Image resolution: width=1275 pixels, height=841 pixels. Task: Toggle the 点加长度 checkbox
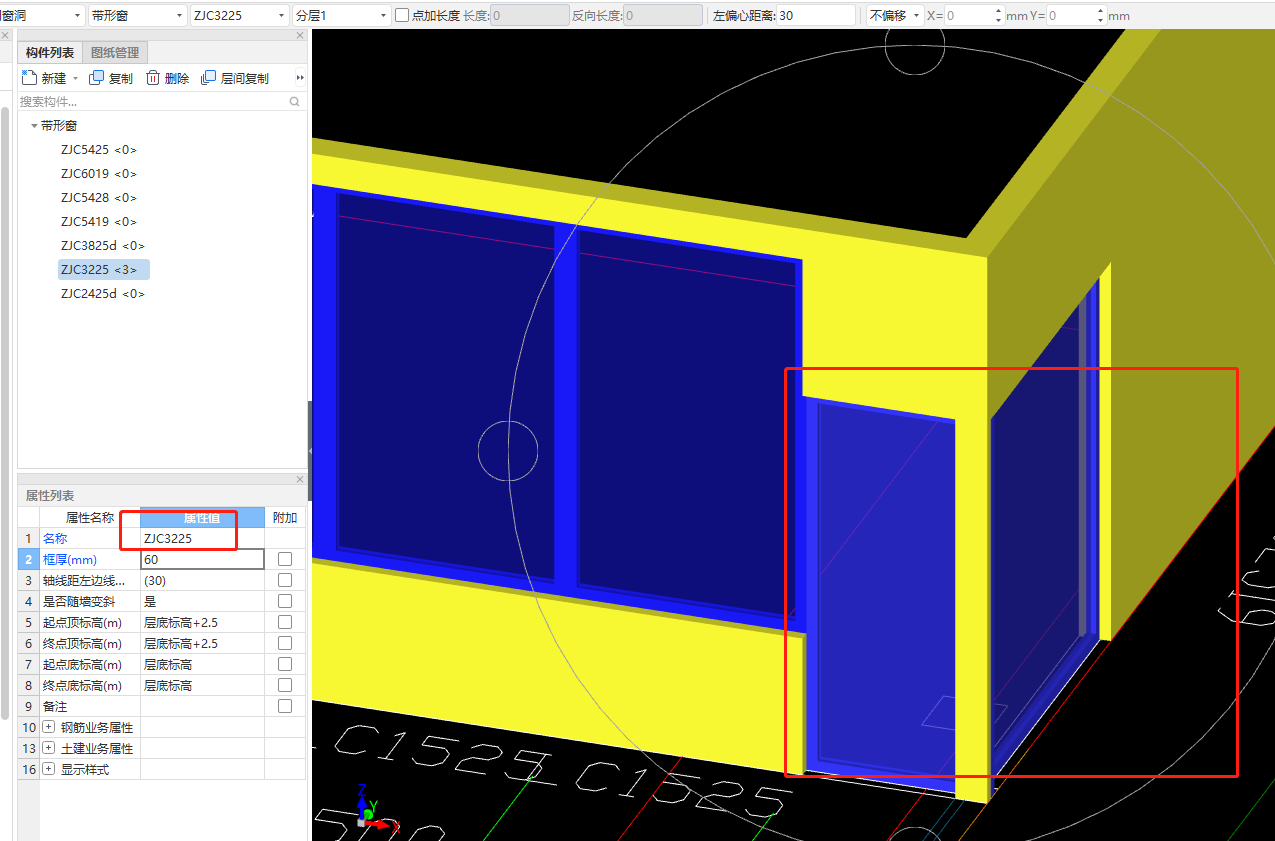(402, 15)
